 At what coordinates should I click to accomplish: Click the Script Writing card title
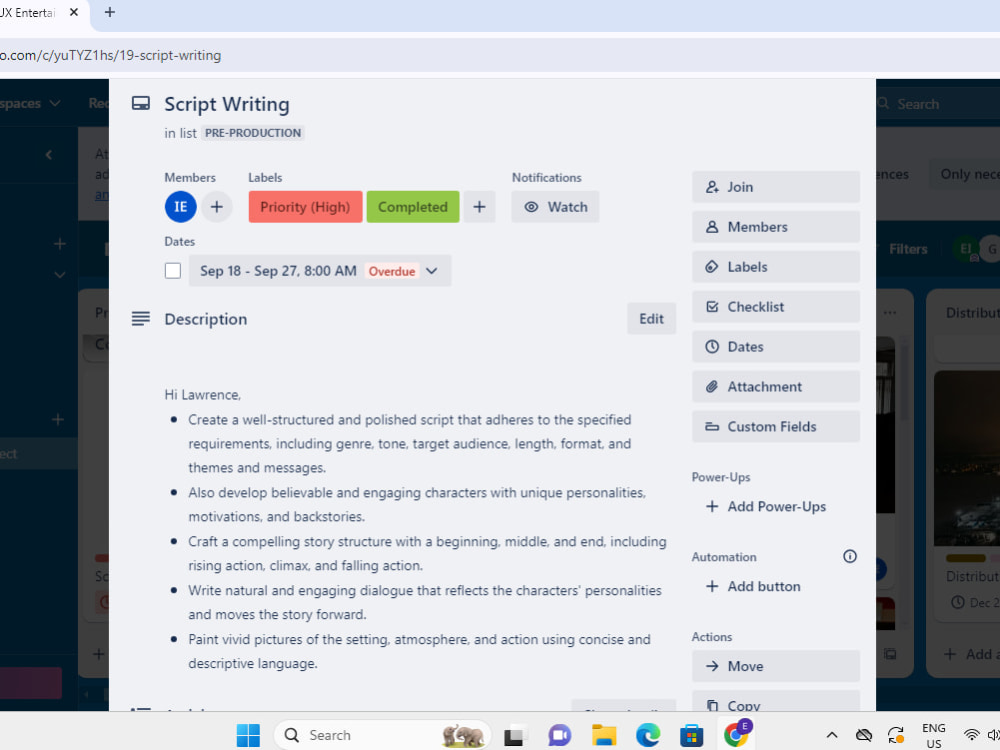click(x=227, y=104)
